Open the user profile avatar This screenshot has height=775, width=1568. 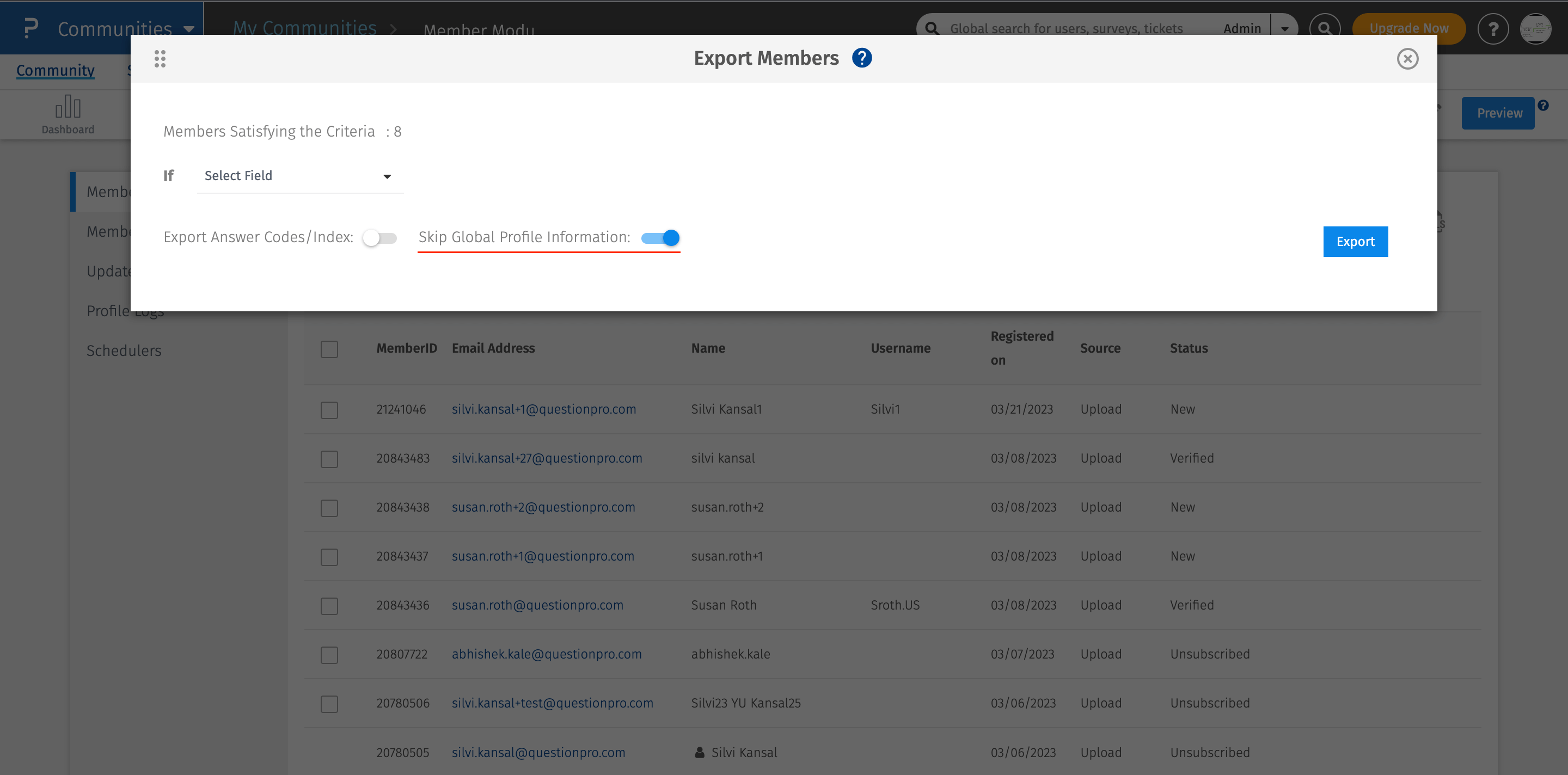pos(1535,28)
